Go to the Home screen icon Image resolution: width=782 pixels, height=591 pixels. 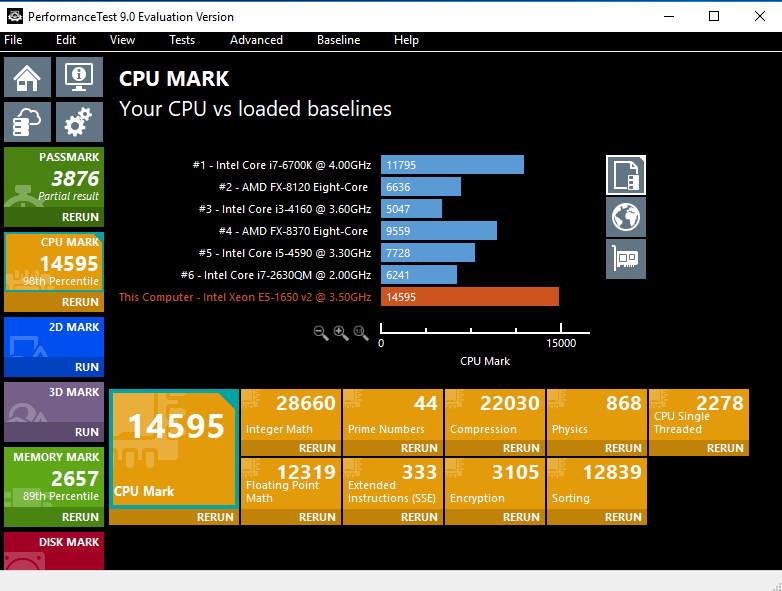click(x=27, y=77)
